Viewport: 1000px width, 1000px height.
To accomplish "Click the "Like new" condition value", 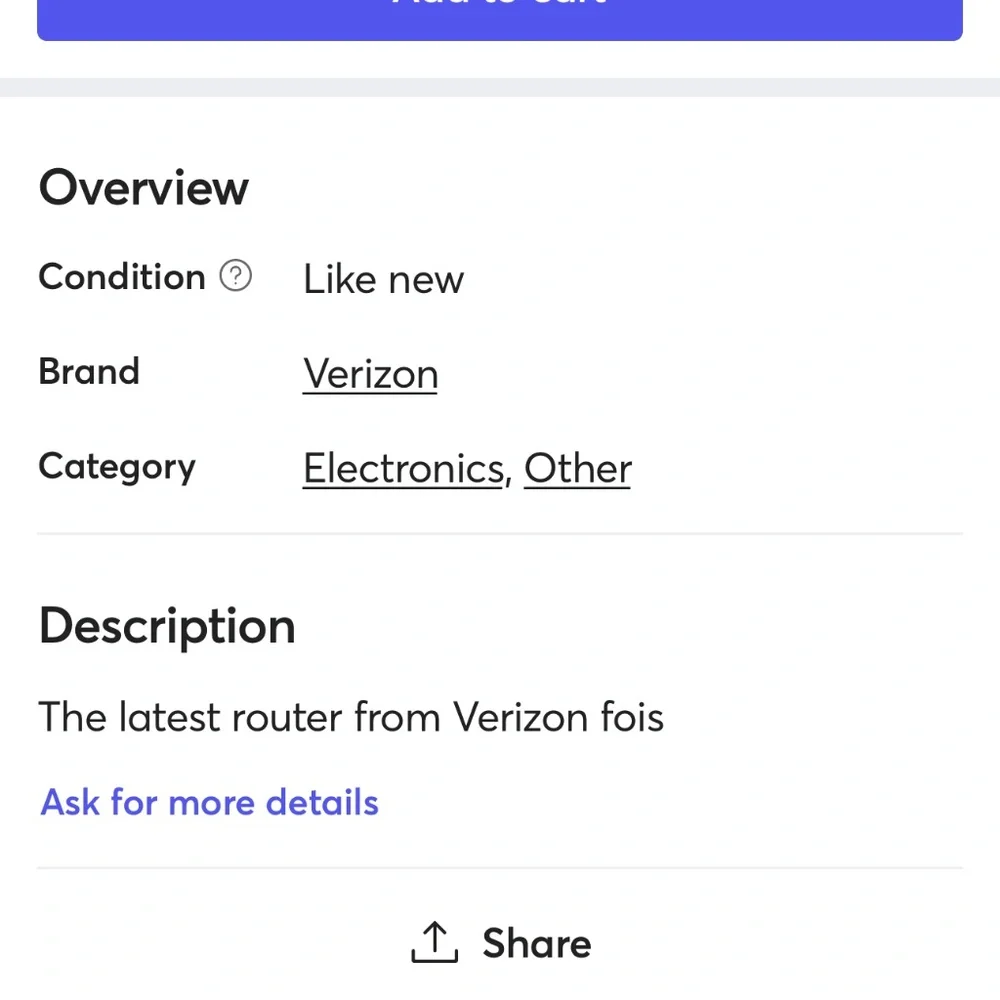I will 383,279.
